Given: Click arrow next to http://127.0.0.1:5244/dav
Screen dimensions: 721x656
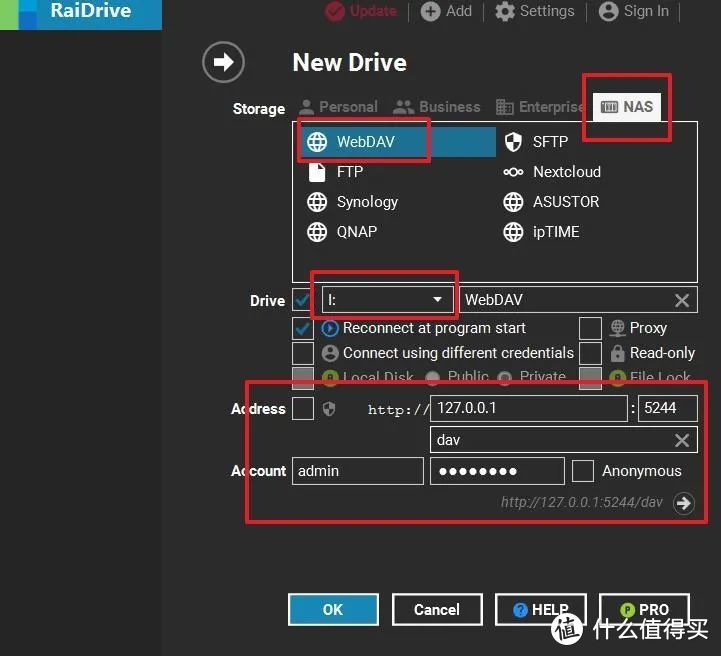Looking at the screenshot, I should point(684,503).
